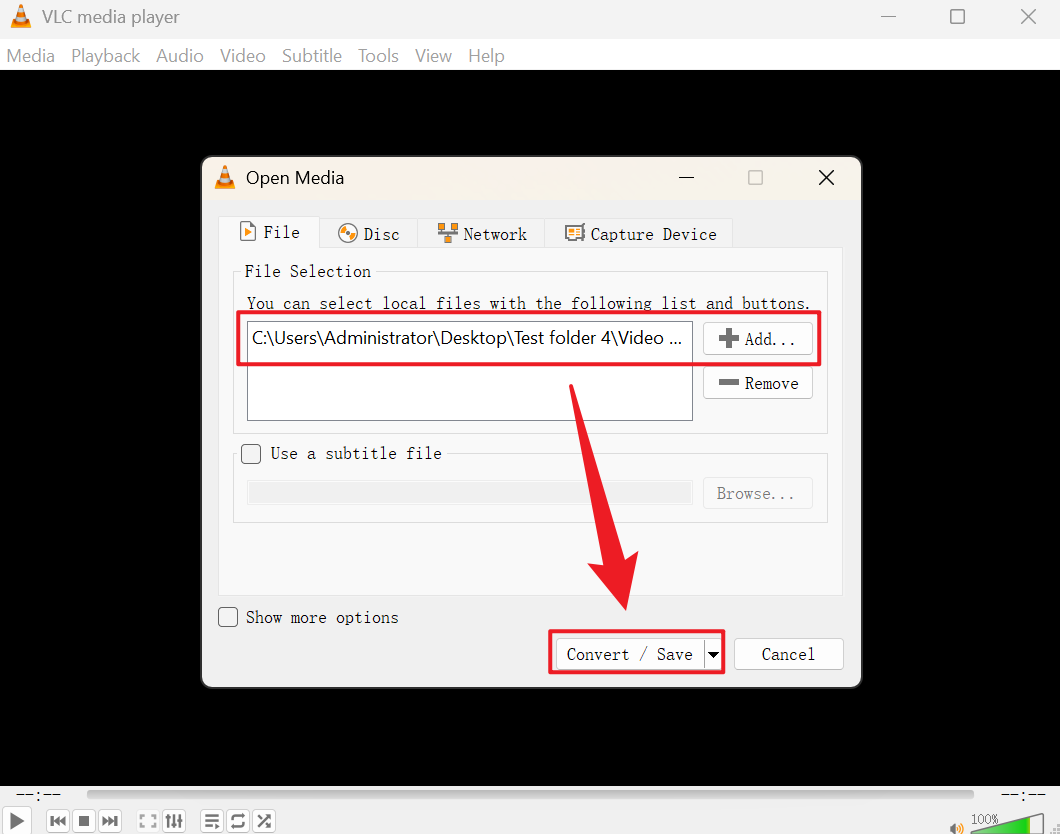This screenshot has width=1060, height=834.
Task: Close the VLC media player window
Action: coord(1028,16)
